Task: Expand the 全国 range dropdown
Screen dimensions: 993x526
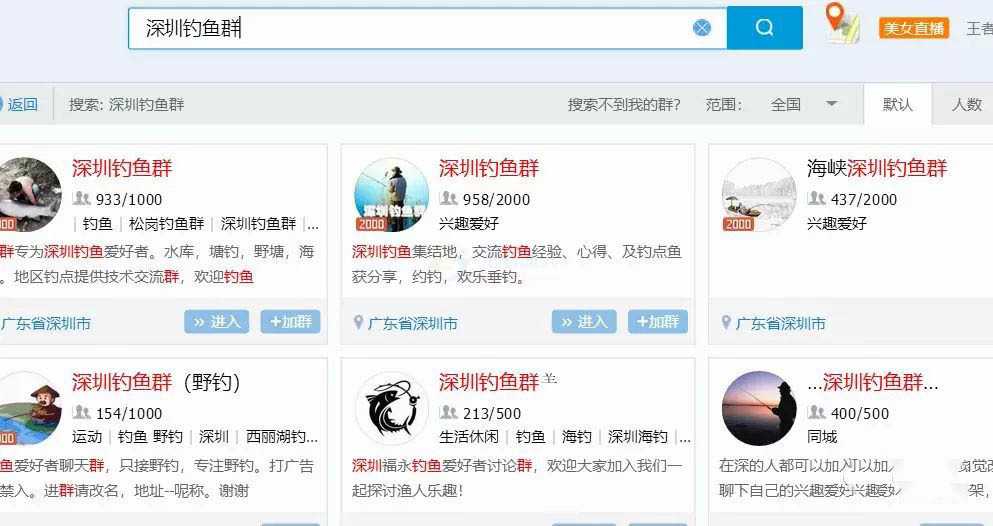Action: tap(830, 104)
